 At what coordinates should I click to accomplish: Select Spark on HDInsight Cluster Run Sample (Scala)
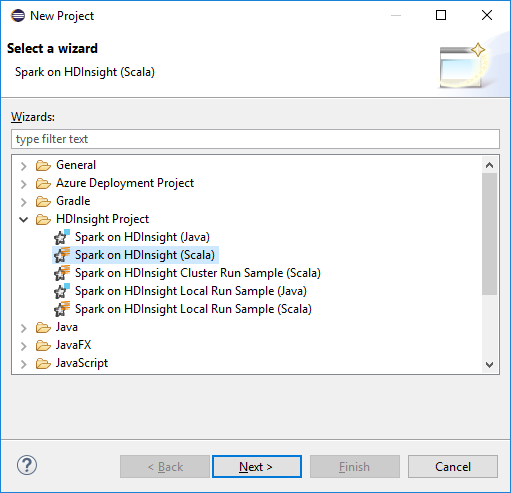click(x=198, y=273)
